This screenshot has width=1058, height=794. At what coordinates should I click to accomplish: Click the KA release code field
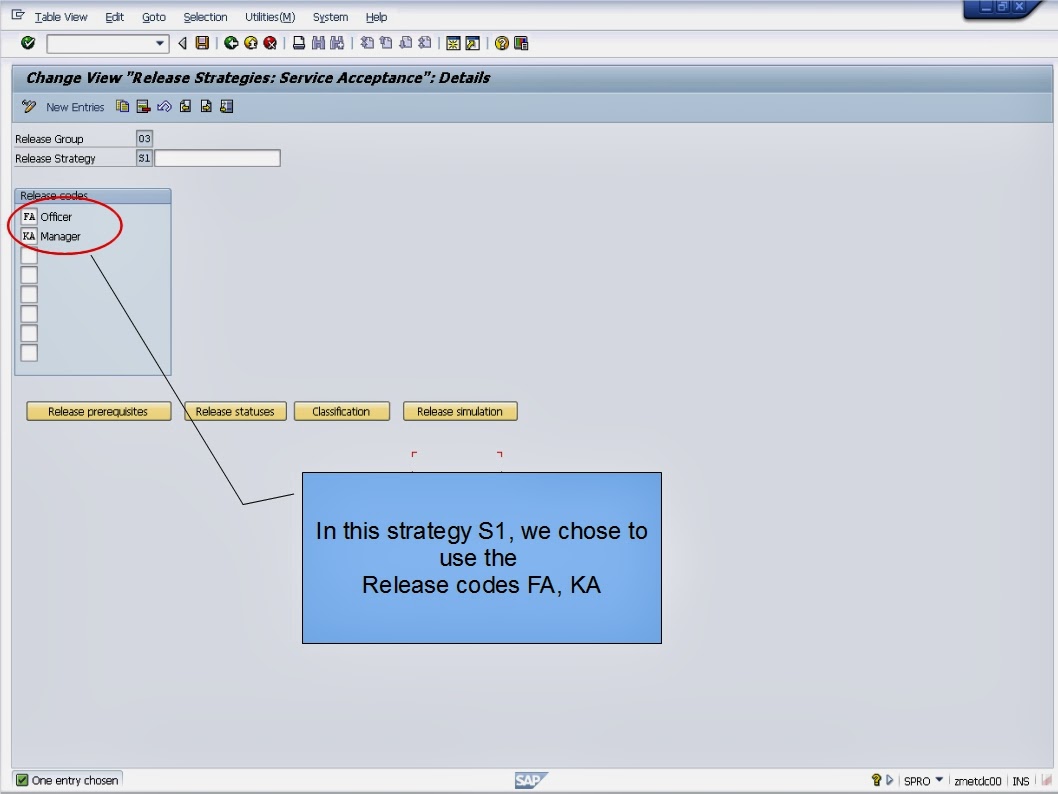(29, 236)
